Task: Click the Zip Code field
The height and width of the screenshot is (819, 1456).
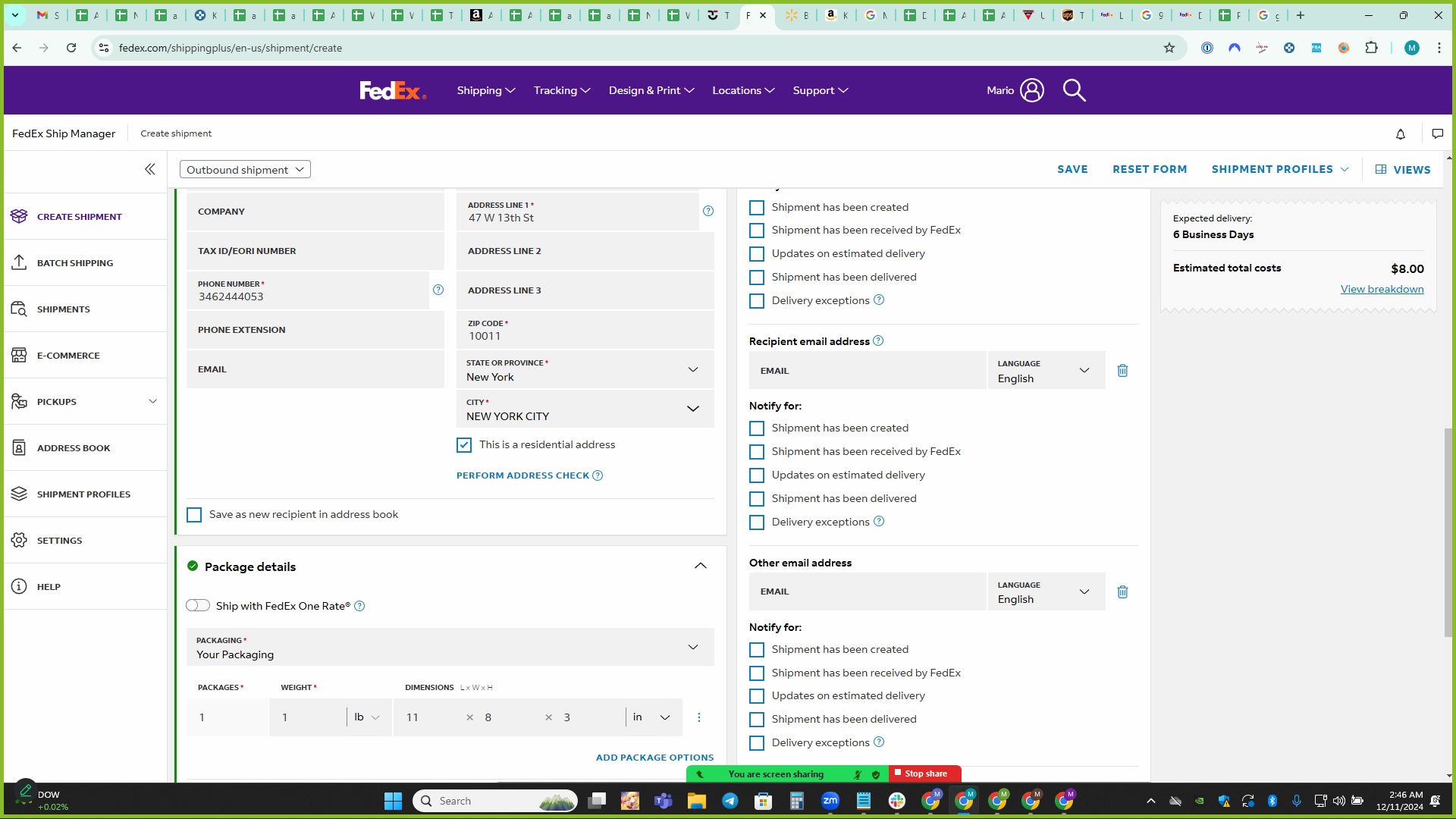Action: (585, 330)
